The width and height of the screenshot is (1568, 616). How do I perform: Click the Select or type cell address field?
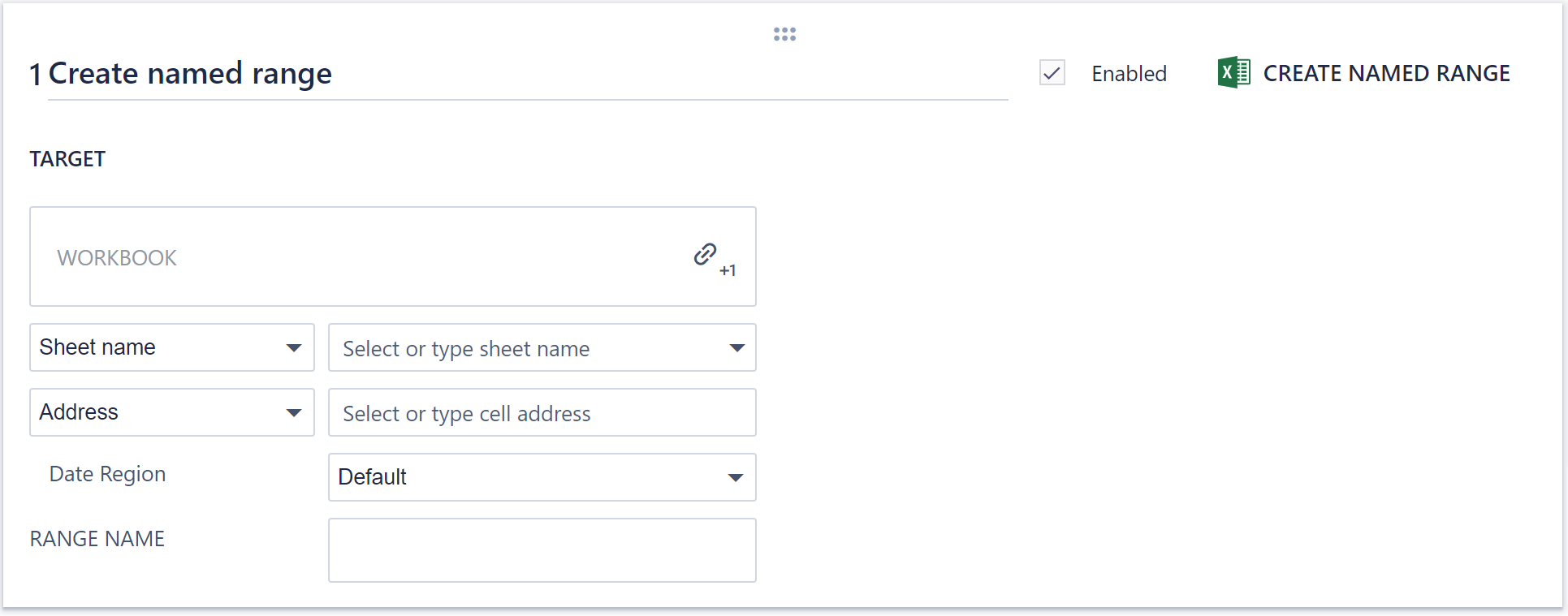click(x=542, y=413)
